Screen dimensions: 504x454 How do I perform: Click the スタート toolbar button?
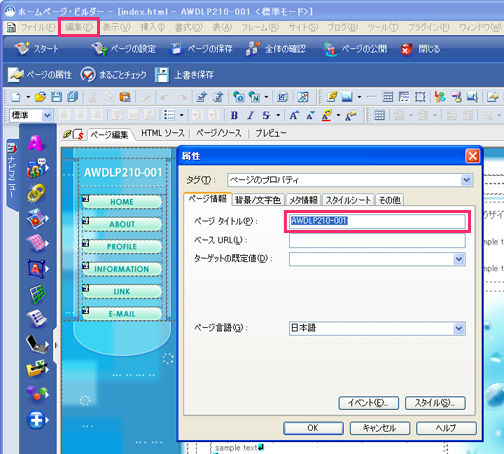pyautogui.click(x=36, y=49)
